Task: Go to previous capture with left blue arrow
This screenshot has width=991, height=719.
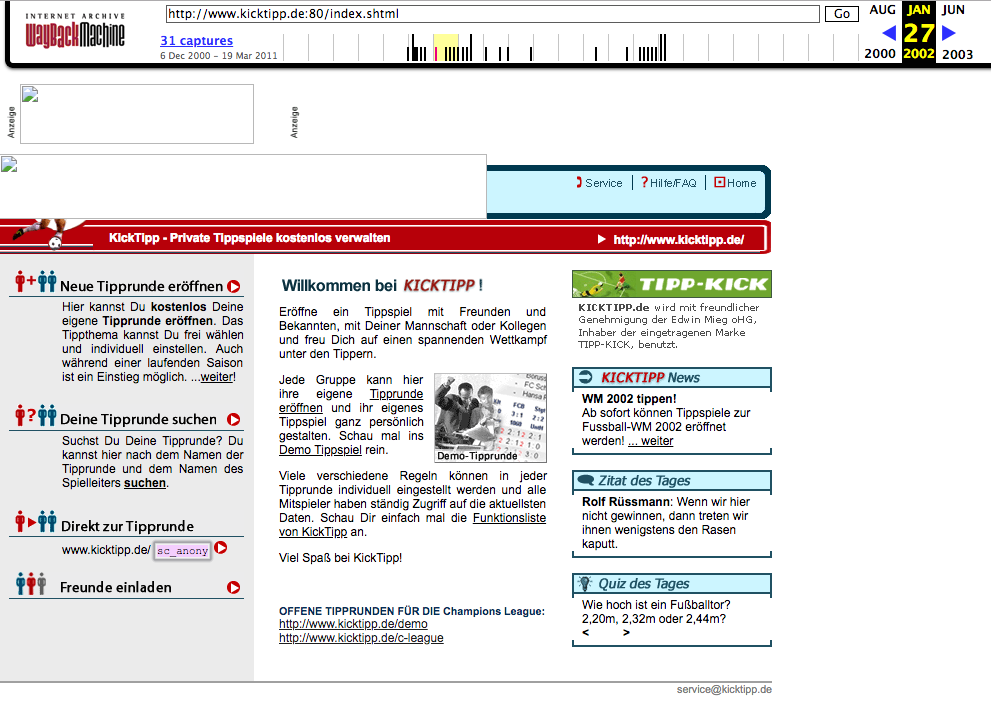Action: (x=888, y=33)
